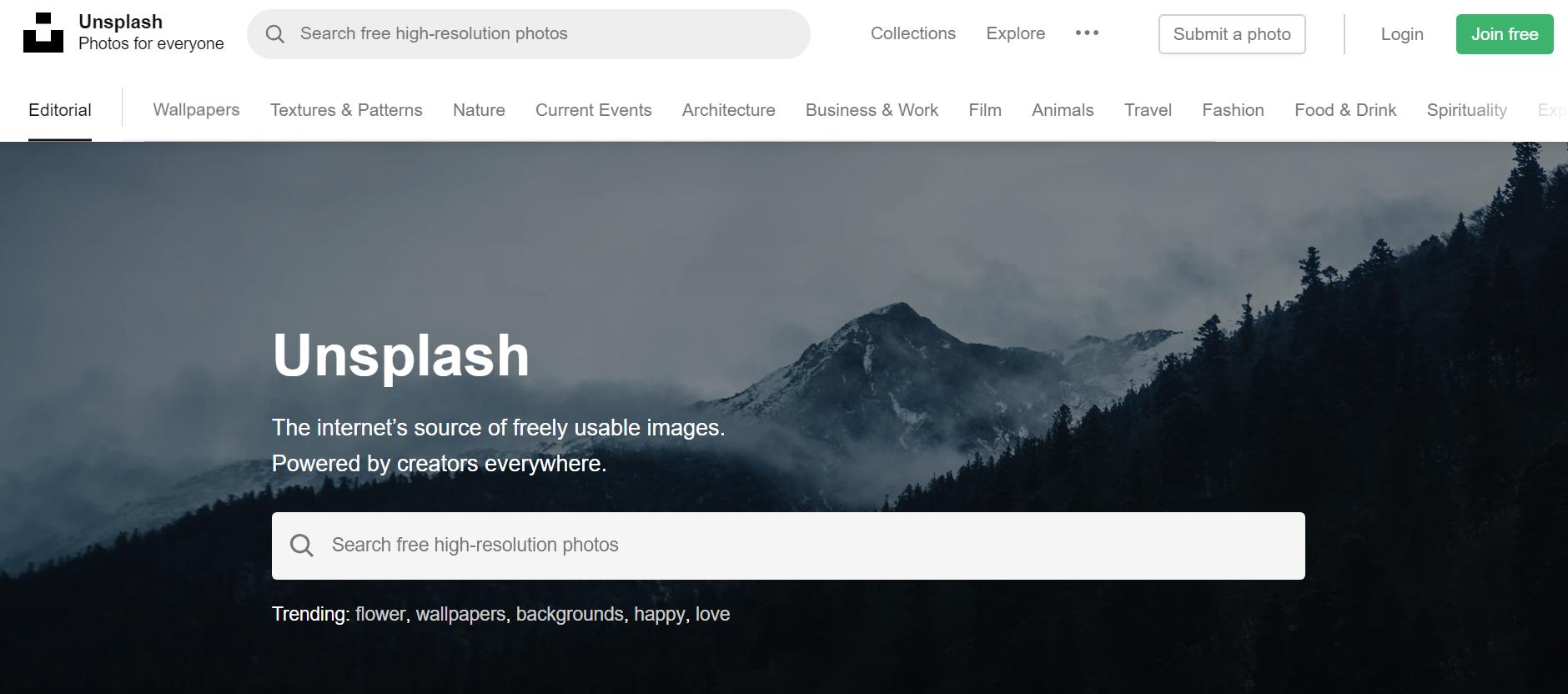1568x694 pixels.
Task: Click 'The internet's source of freely usable images.' text
Action: click(499, 428)
